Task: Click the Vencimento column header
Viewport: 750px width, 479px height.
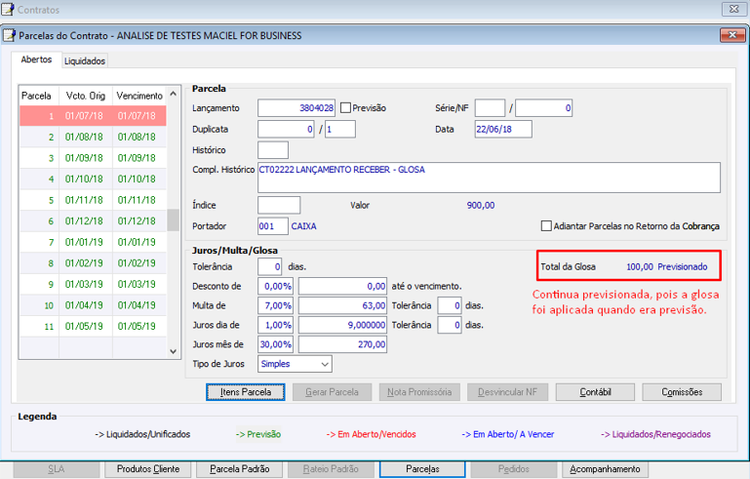Action: [140, 96]
